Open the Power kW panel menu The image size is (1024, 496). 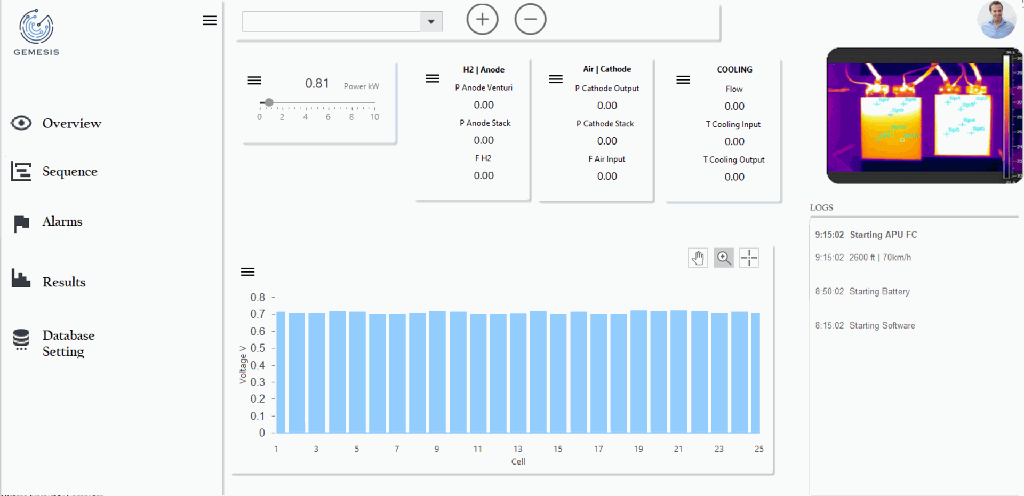[254, 80]
